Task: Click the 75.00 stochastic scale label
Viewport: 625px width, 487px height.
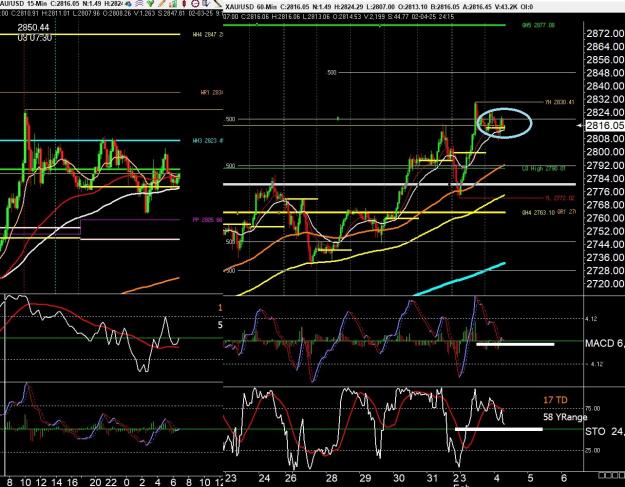Action: (x=593, y=408)
